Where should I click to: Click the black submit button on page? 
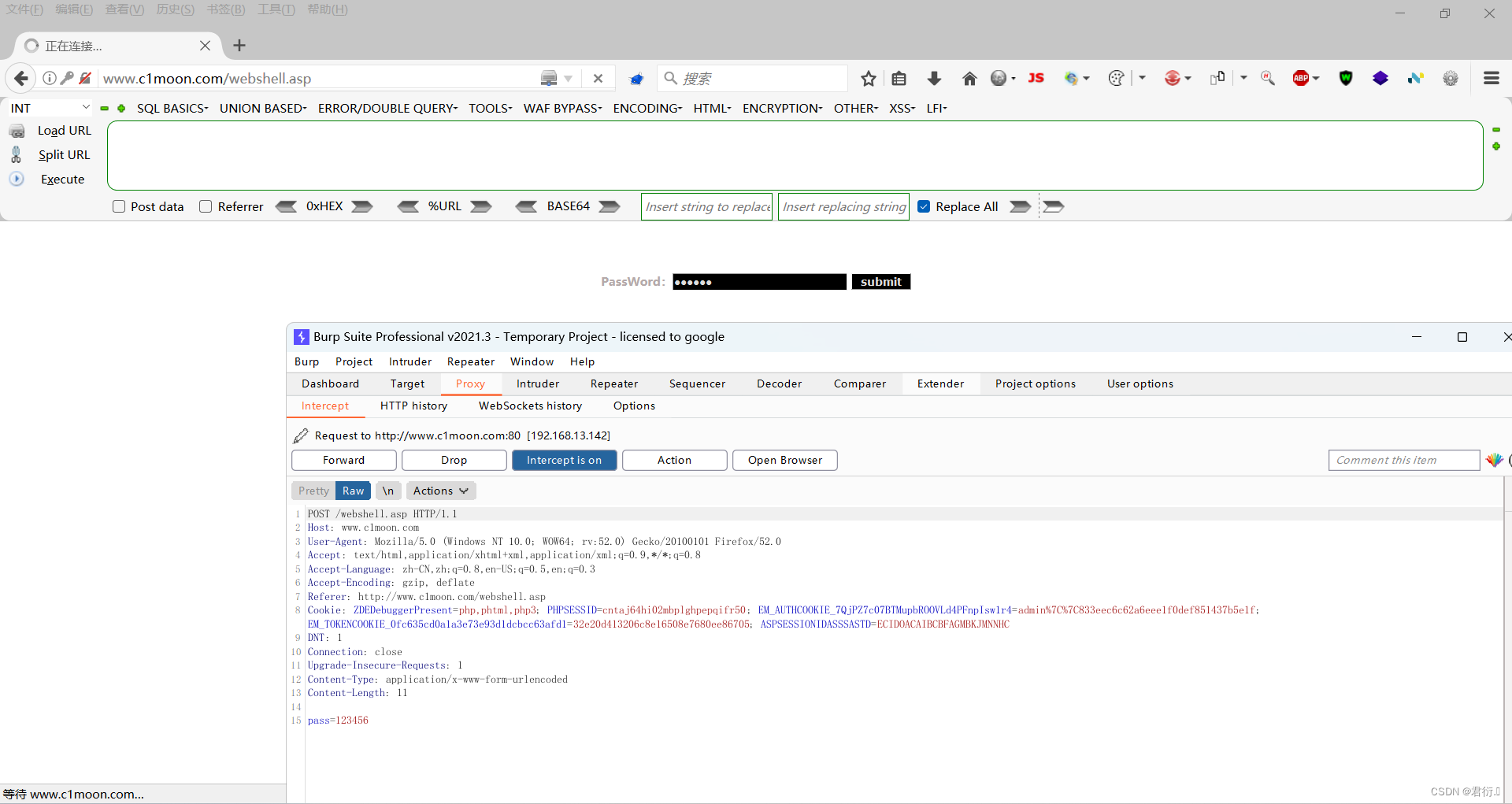tap(880, 282)
